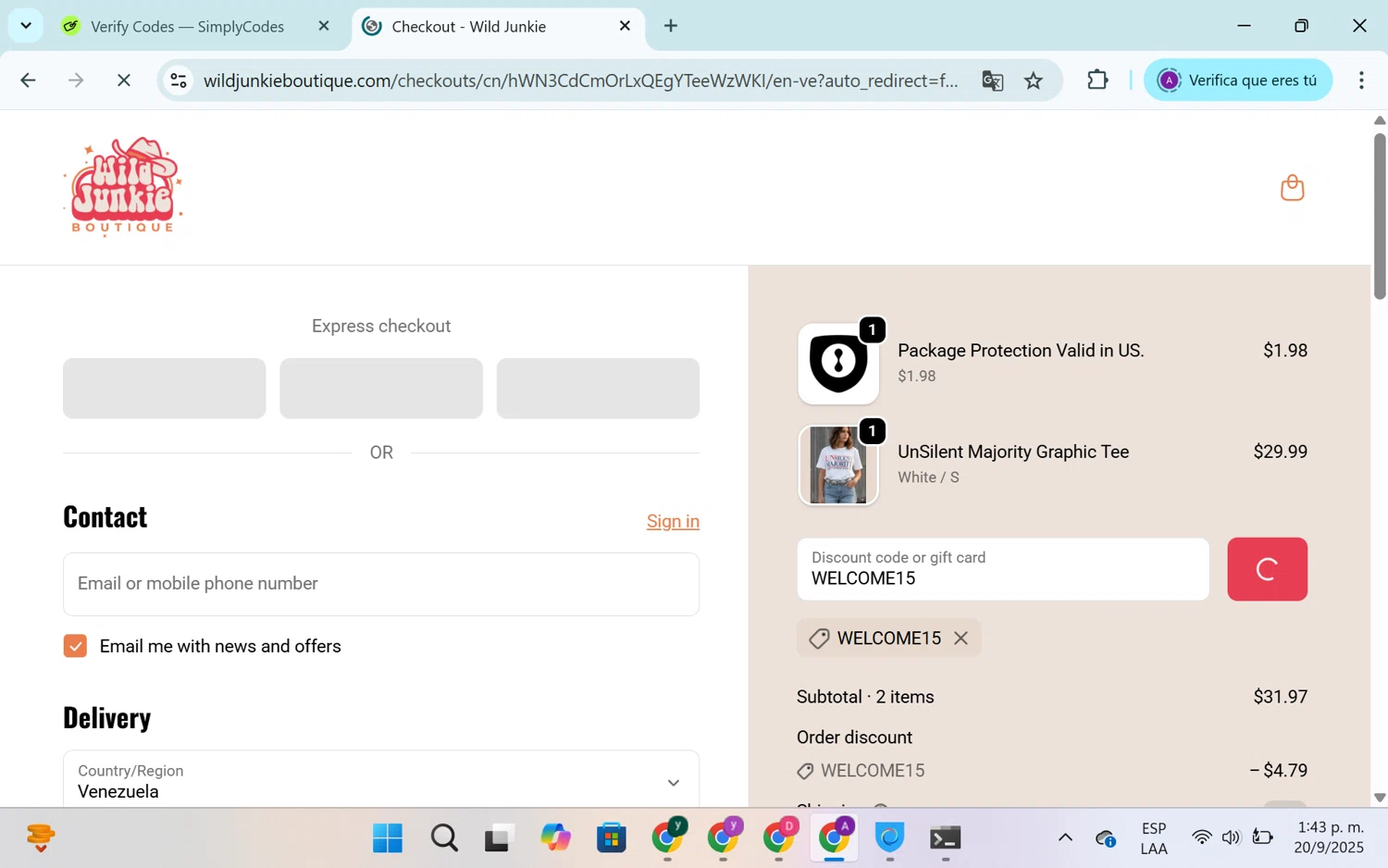Open the Terminal taskbar icon
This screenshot has width=1388, height=868.
coord(946,838)
